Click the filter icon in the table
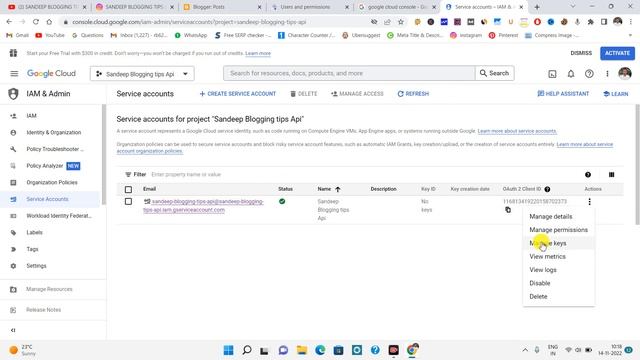This screenshot has height=360, width=640. 128,175
